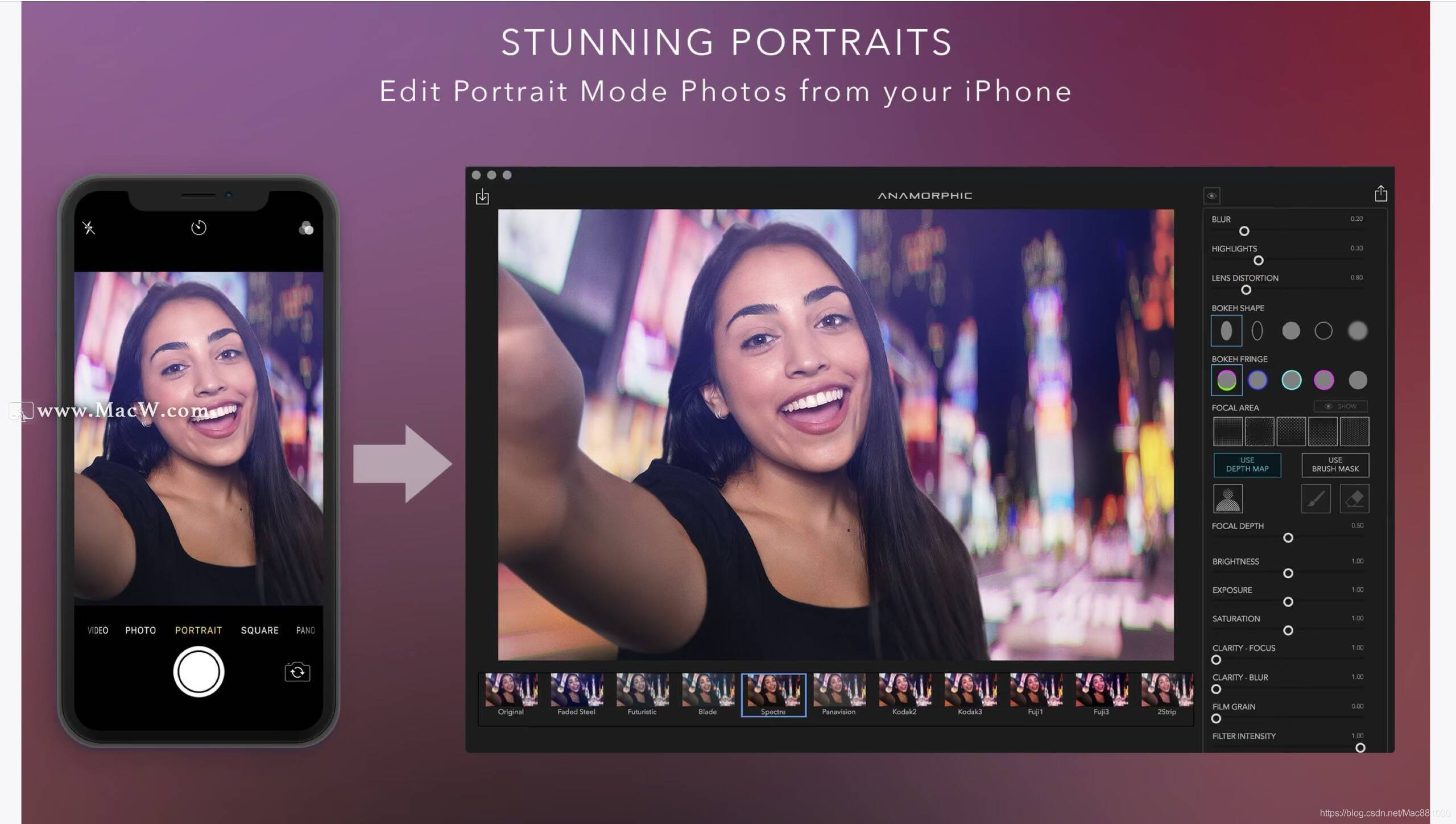This screenshot has height=824, width=1456.
Task: Click the Blur value 0.20
Action: coord(1356,219)
